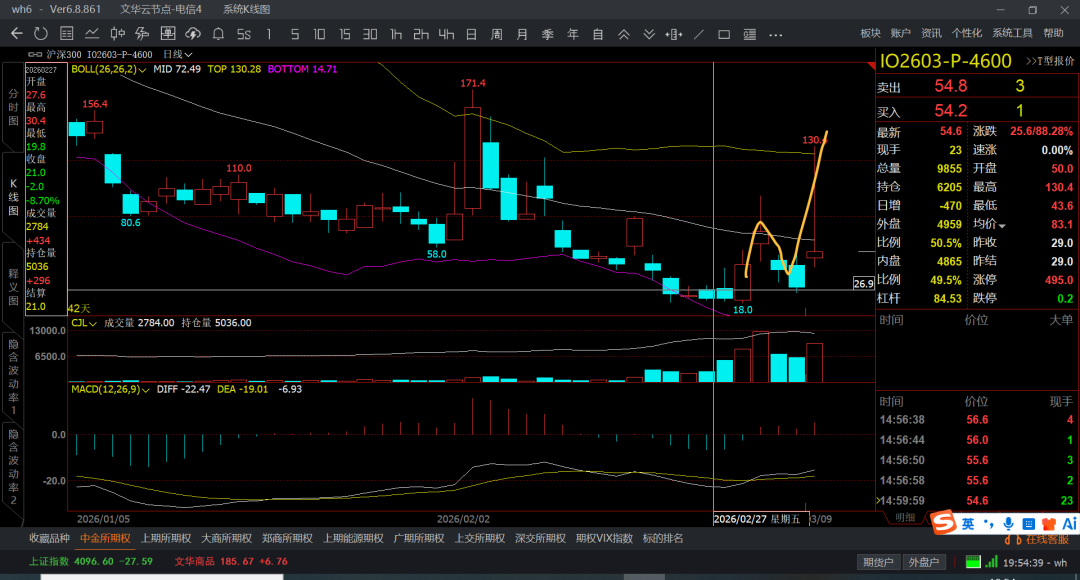This screenshot has width=1080, height=580.
Task: Switch to the 日 daily period
Action: tap(471, 34)
